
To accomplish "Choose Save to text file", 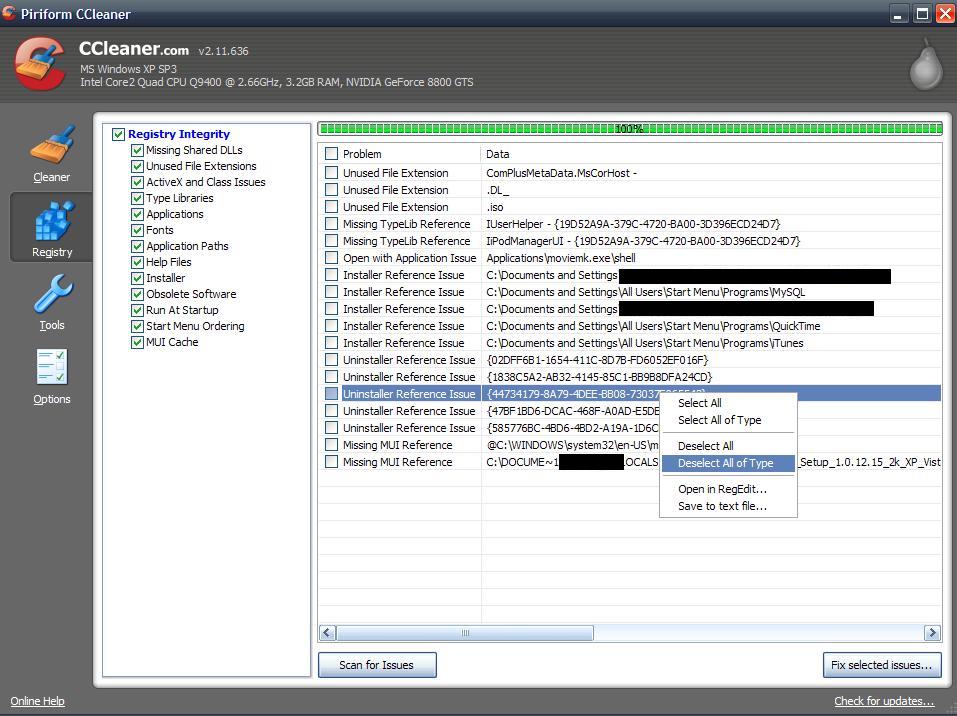I will point(728,506).
